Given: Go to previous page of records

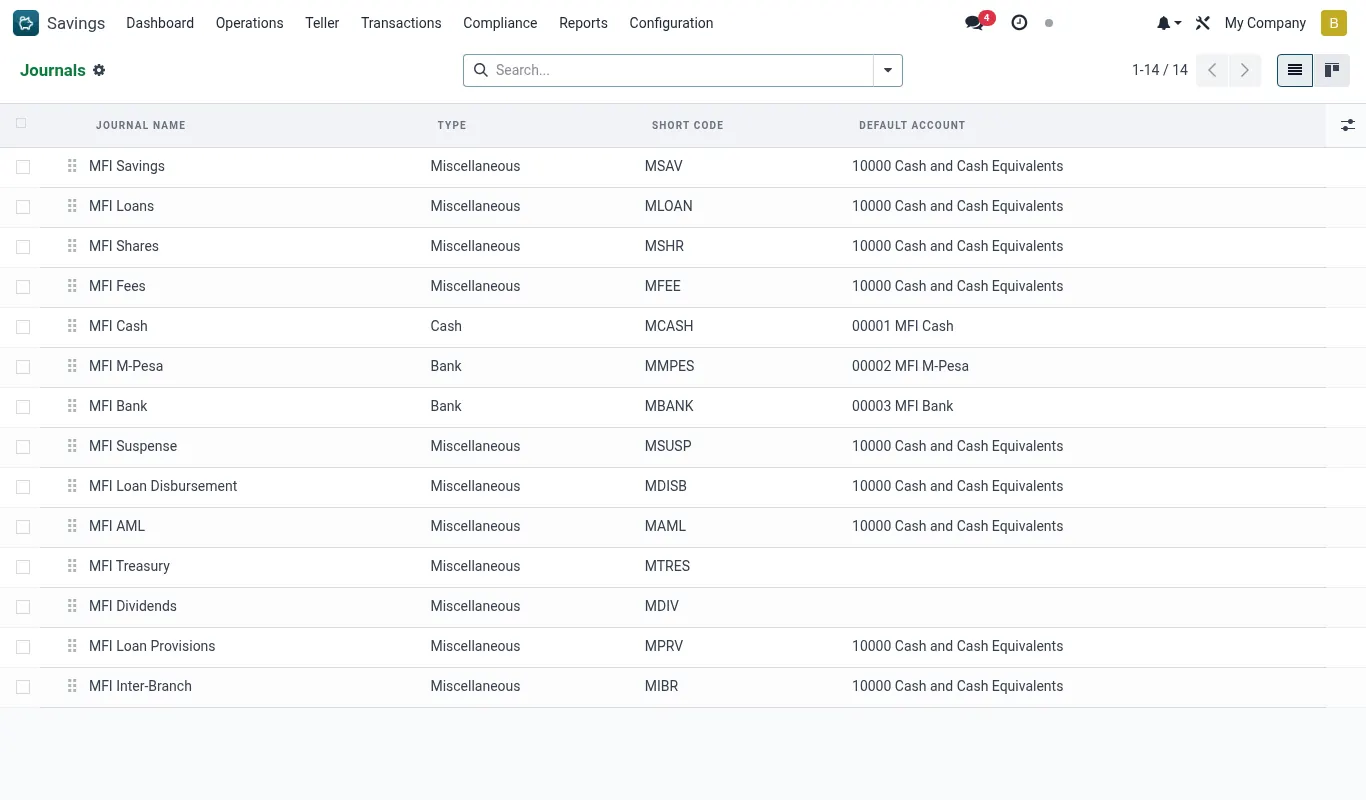Looking at the screenshot, I should coord(1212,70).
